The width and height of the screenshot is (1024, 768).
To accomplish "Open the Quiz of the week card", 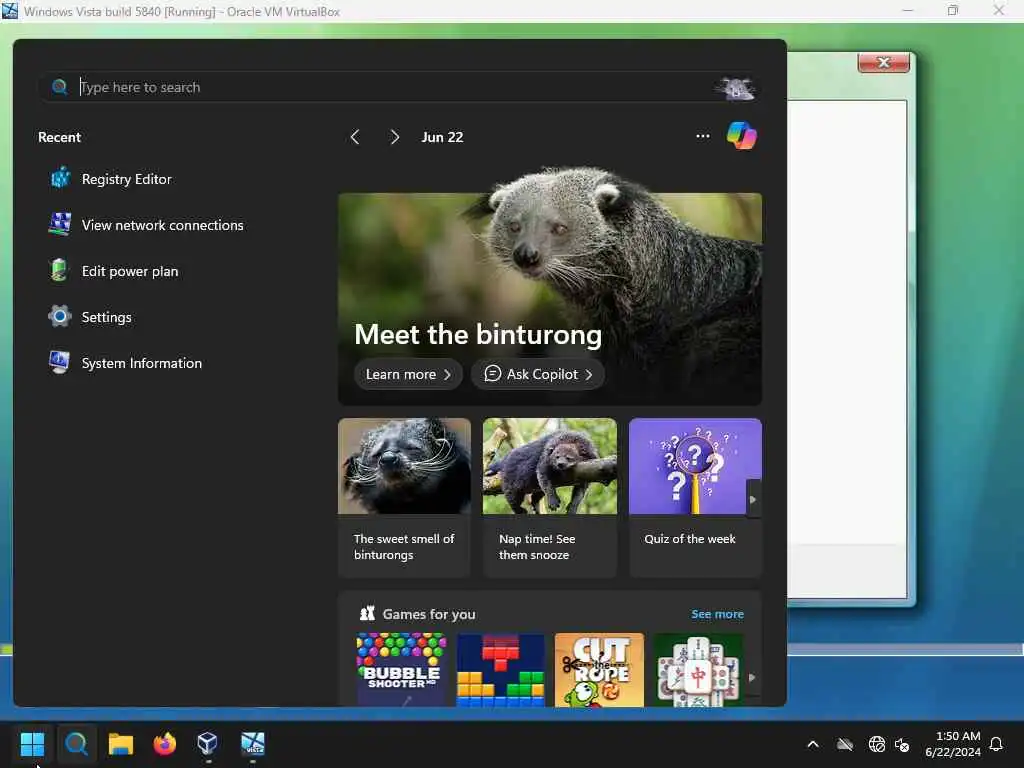I will point(695,497).
